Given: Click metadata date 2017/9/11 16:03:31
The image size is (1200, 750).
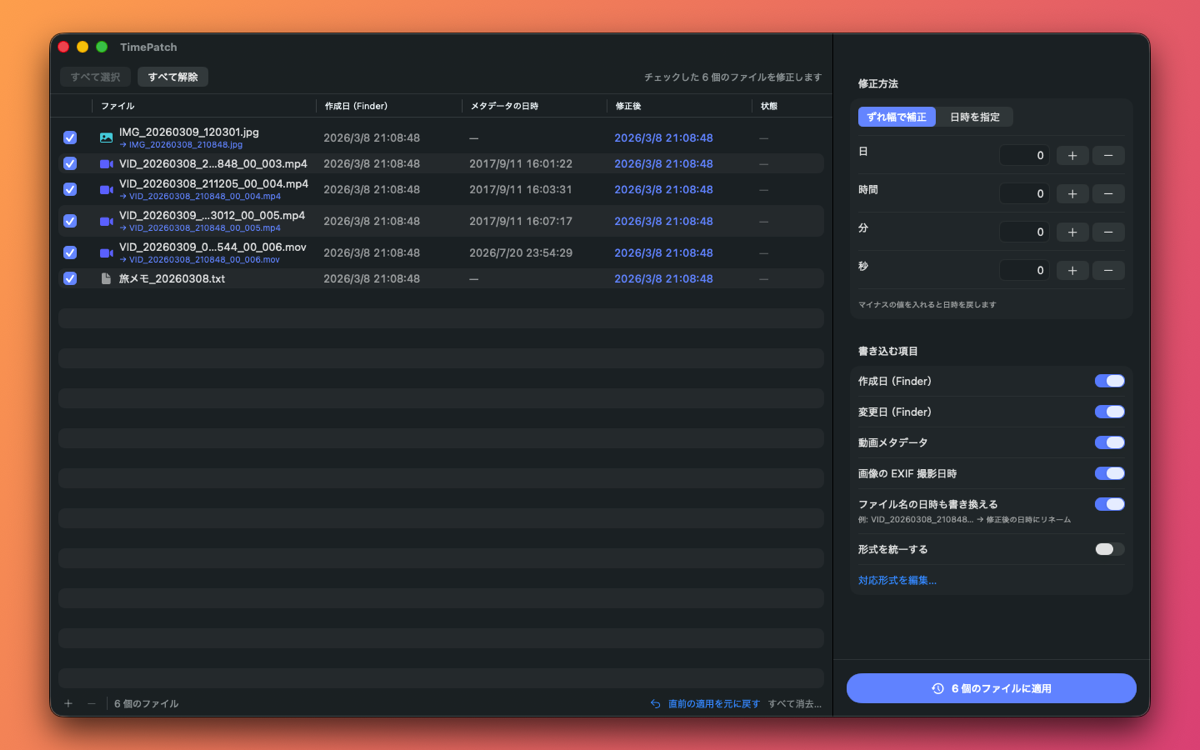Looking at the screenshot, I should pos(521,189).
